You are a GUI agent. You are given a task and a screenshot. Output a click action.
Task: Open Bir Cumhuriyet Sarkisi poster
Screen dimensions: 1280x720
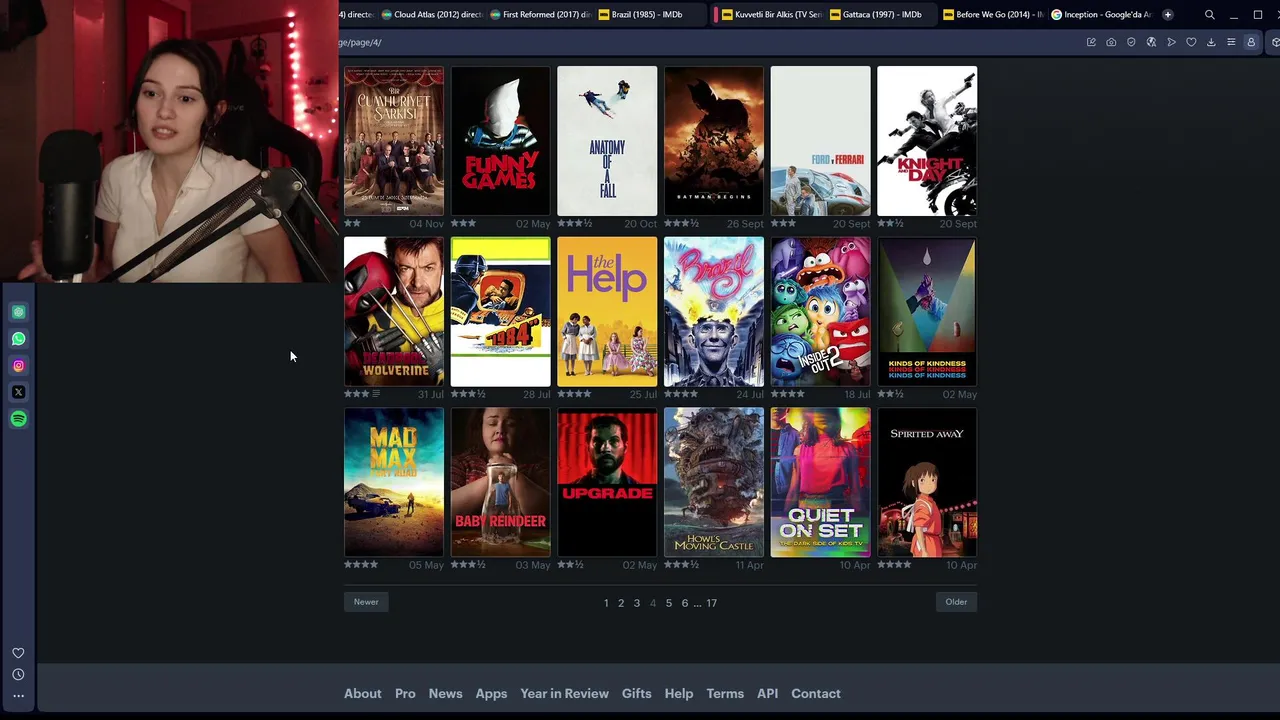pos(394,141)
